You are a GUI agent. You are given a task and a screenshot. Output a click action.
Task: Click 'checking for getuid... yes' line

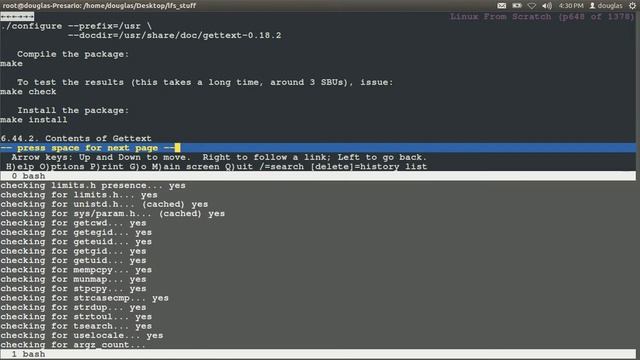pyautogui.click(x=73, y=261)
